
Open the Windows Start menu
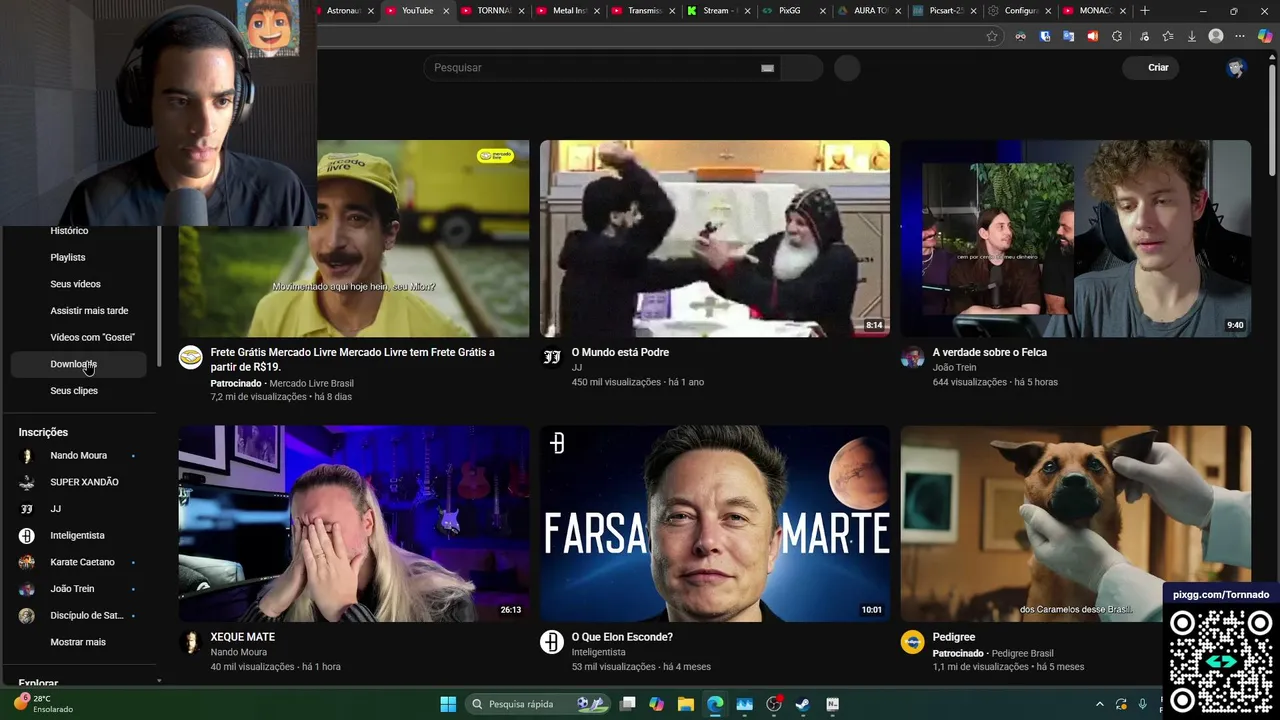point(448,704)
